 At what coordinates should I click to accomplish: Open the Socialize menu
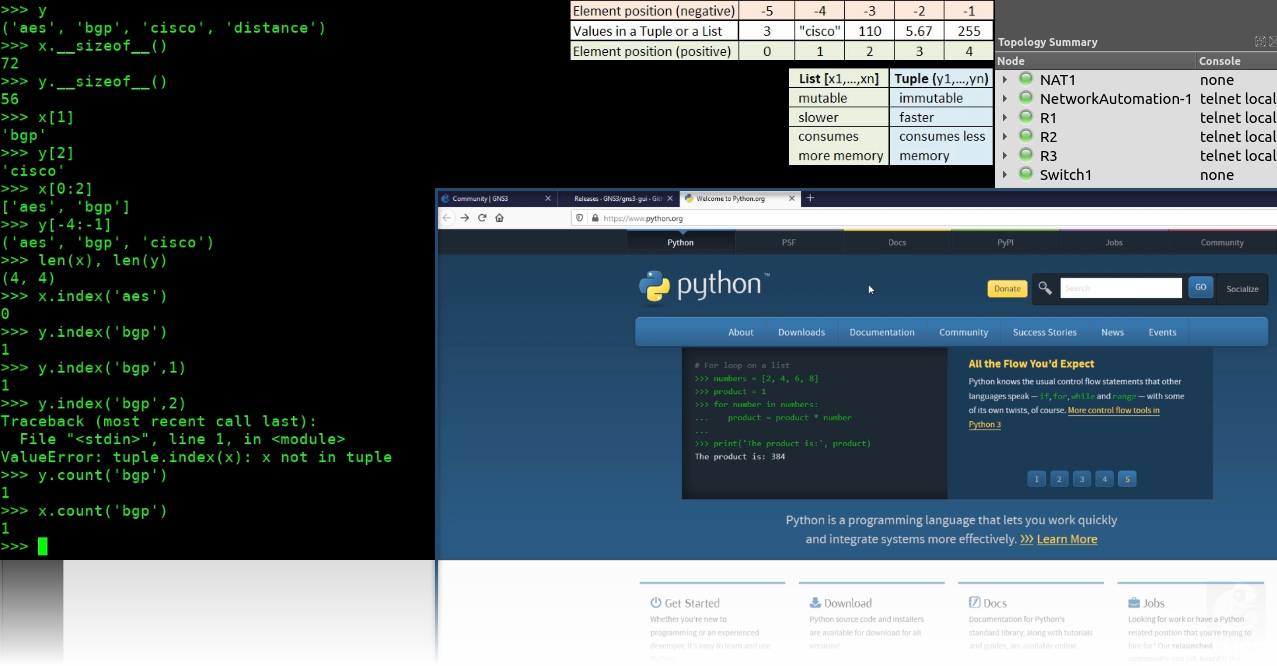[1242, 288]
